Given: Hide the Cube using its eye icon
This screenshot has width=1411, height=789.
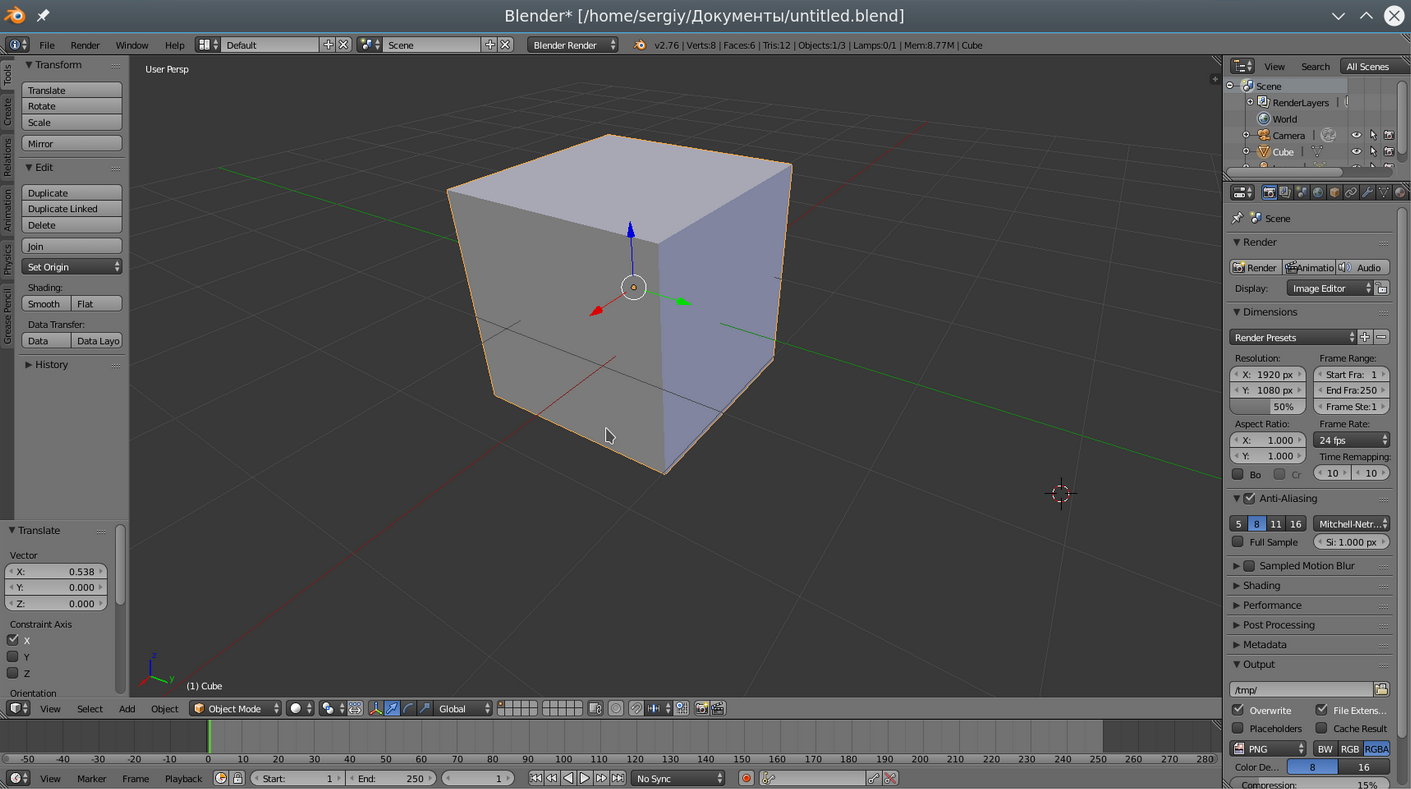Looking at the screenshot, I should click(1356, 152).
